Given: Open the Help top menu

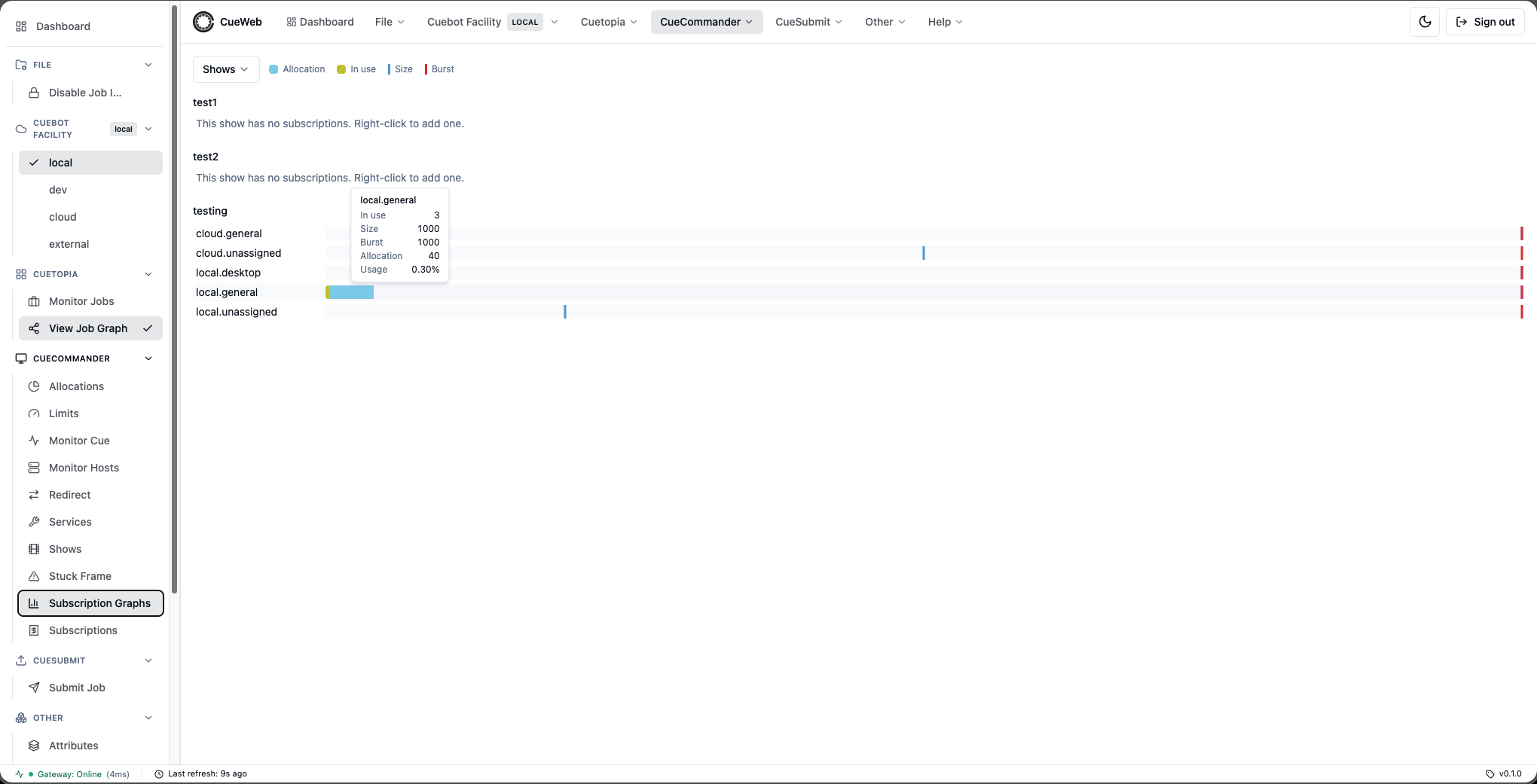Looking at the screenshot, I should [x=945, y=22].
